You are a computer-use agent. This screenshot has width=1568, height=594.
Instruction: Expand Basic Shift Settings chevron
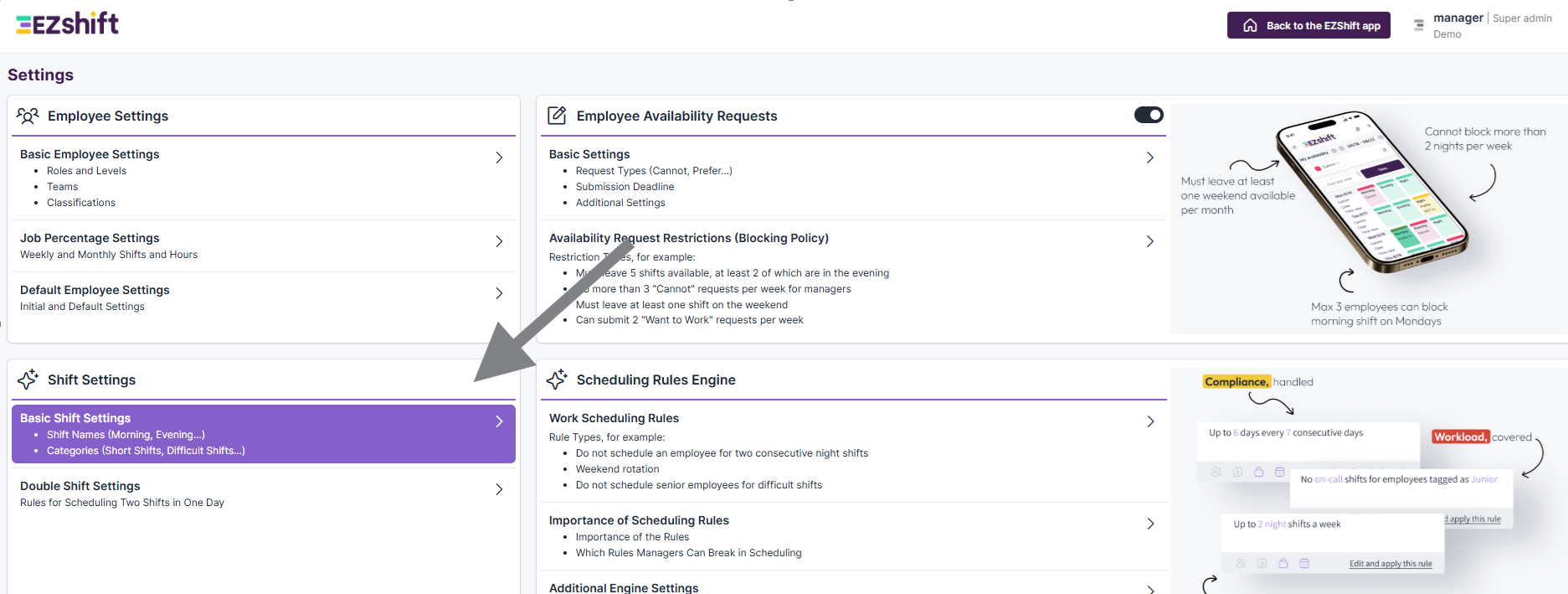click(499, 421)
